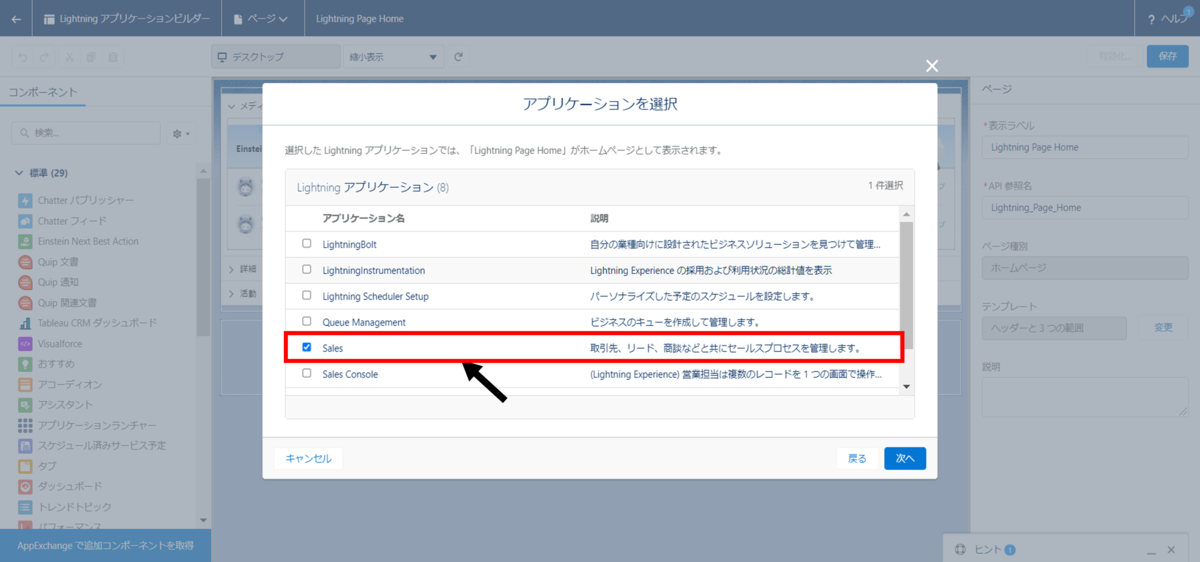The width and height of the screenshot is (1200, 562).
Task: Click the 次へ button
Action: [905, 458]
